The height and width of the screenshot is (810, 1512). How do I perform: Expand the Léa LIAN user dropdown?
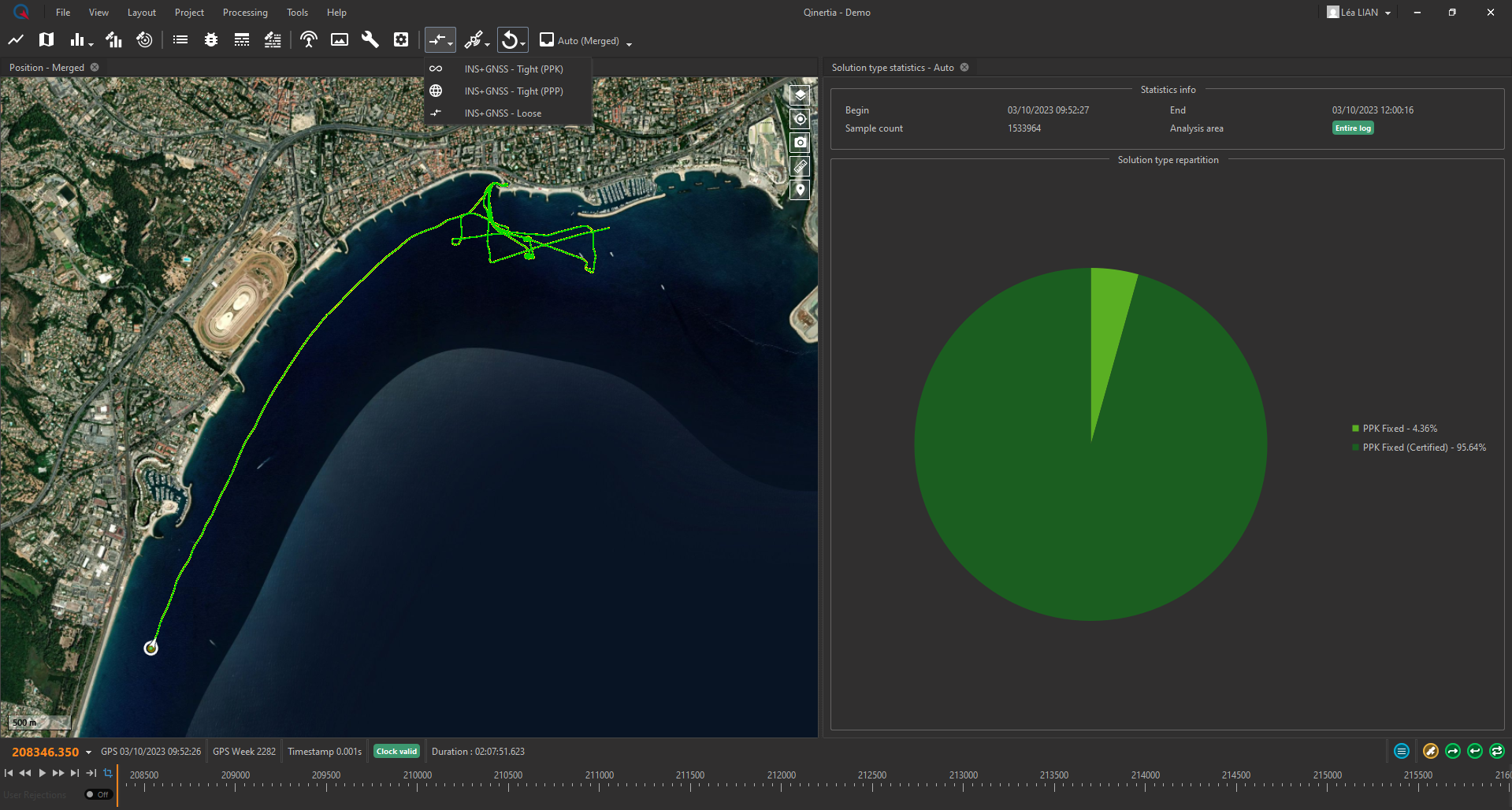(x=1388, y=13)
